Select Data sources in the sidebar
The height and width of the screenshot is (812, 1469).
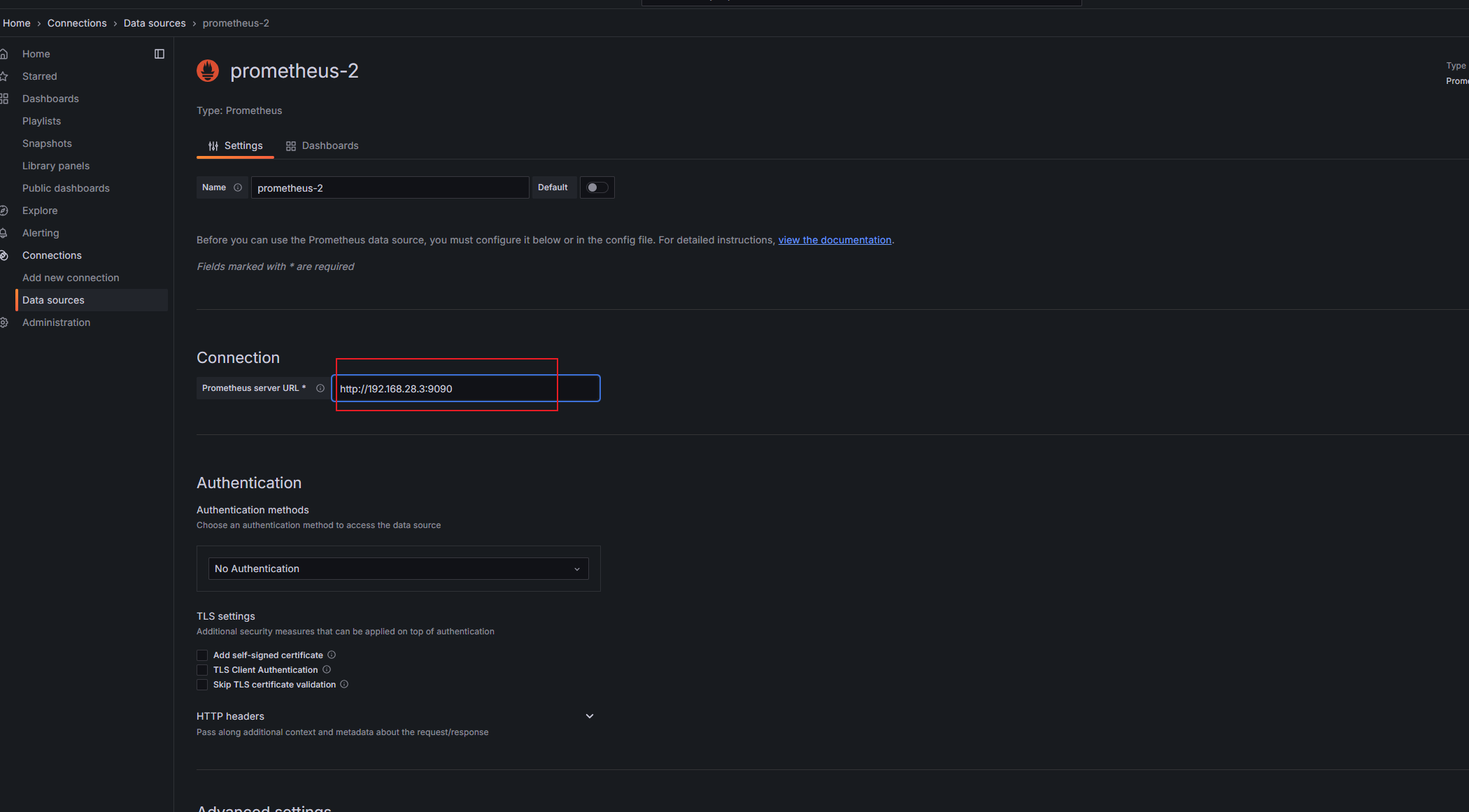click(x=92, y=300)
